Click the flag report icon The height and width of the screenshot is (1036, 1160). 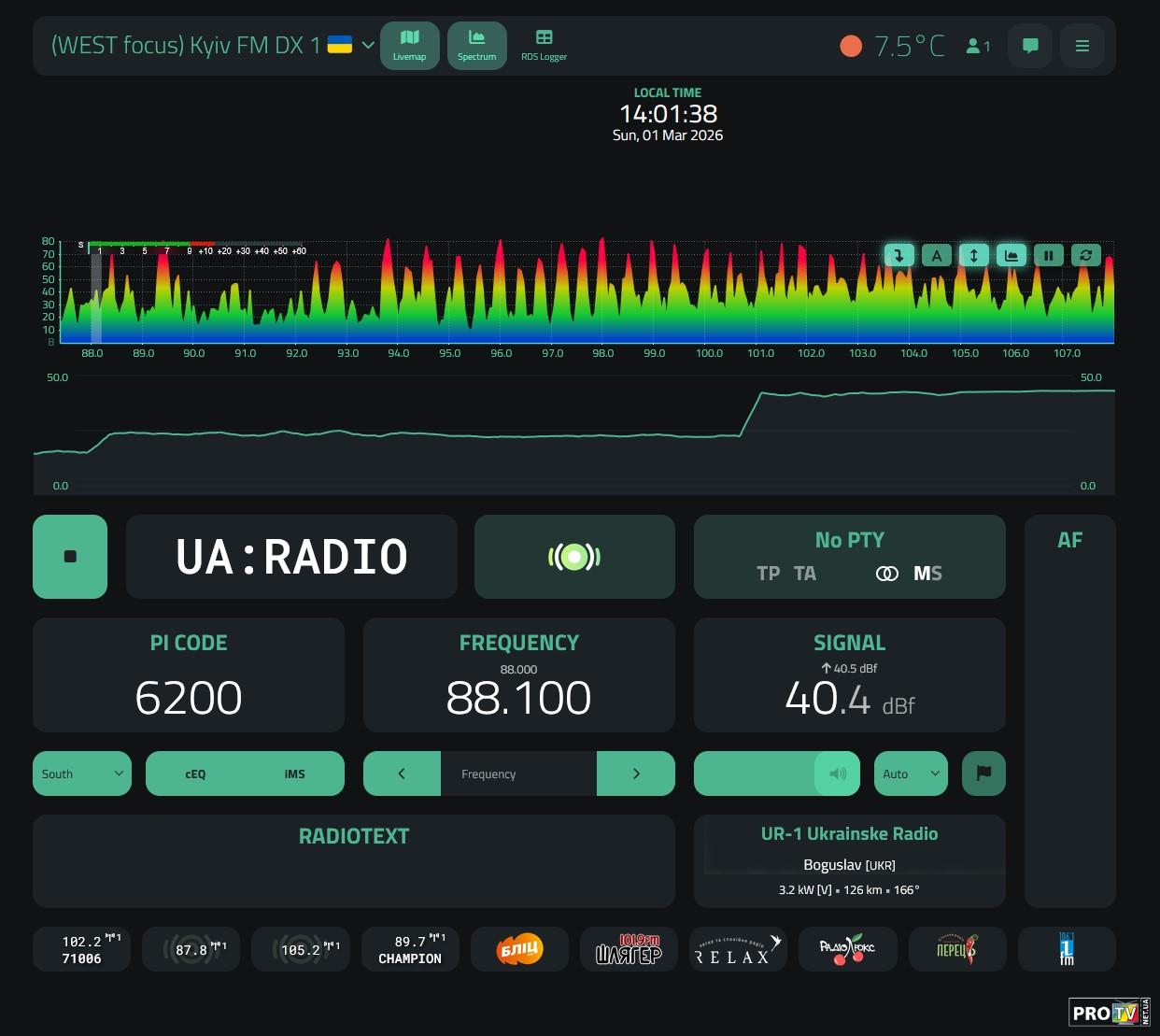click(x=983, y=773)
